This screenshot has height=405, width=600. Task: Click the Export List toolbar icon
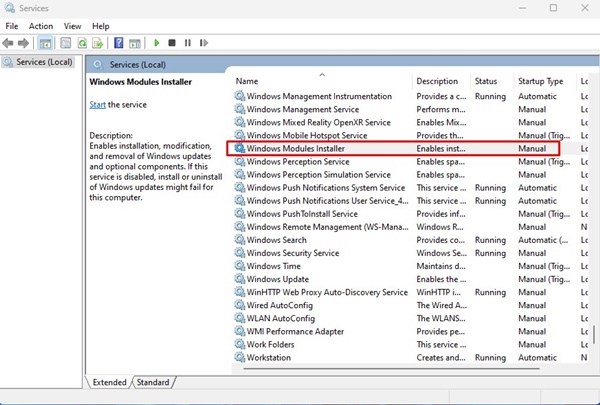click(98, 43)
